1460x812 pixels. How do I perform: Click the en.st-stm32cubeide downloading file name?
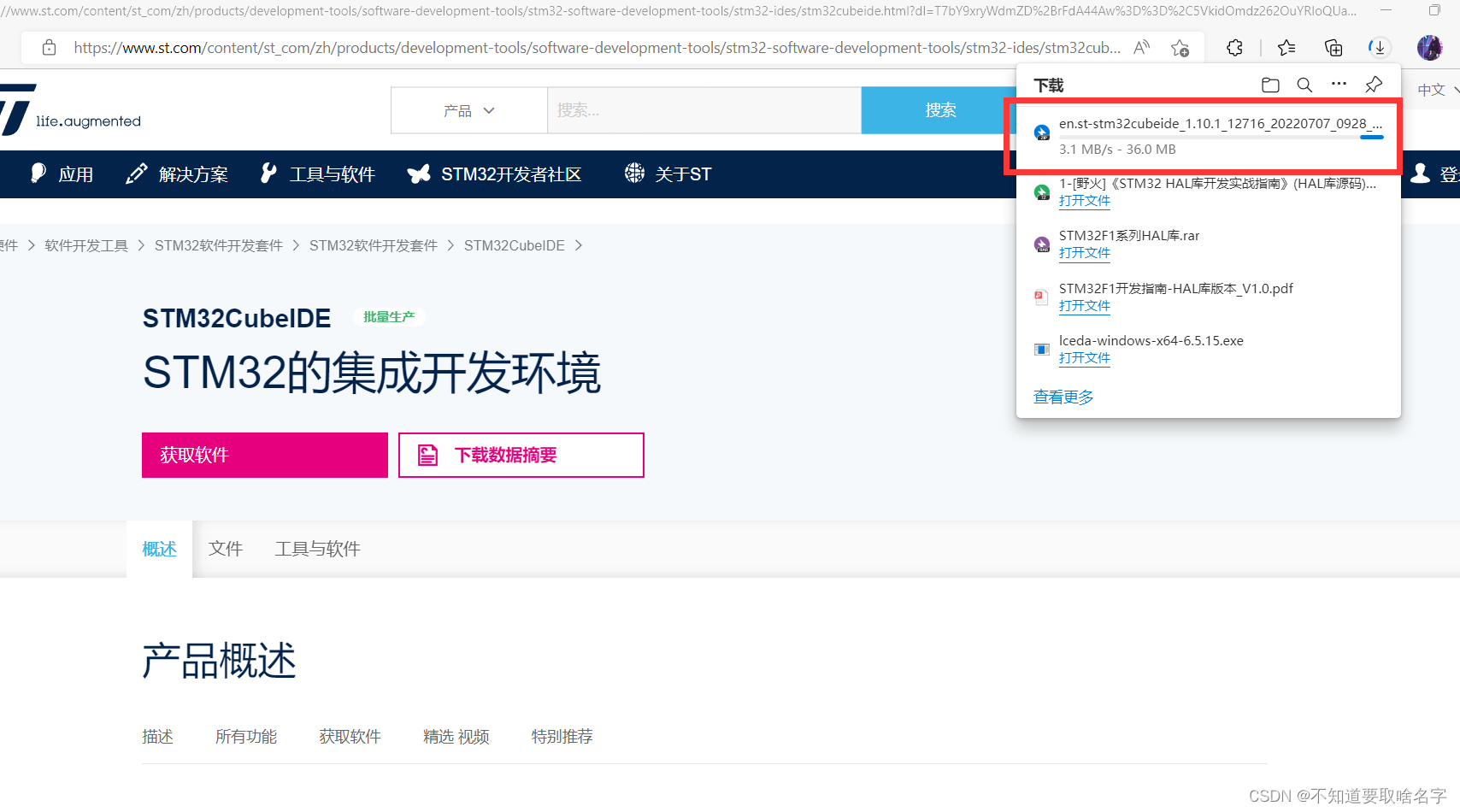click(x=1221, y=123)
